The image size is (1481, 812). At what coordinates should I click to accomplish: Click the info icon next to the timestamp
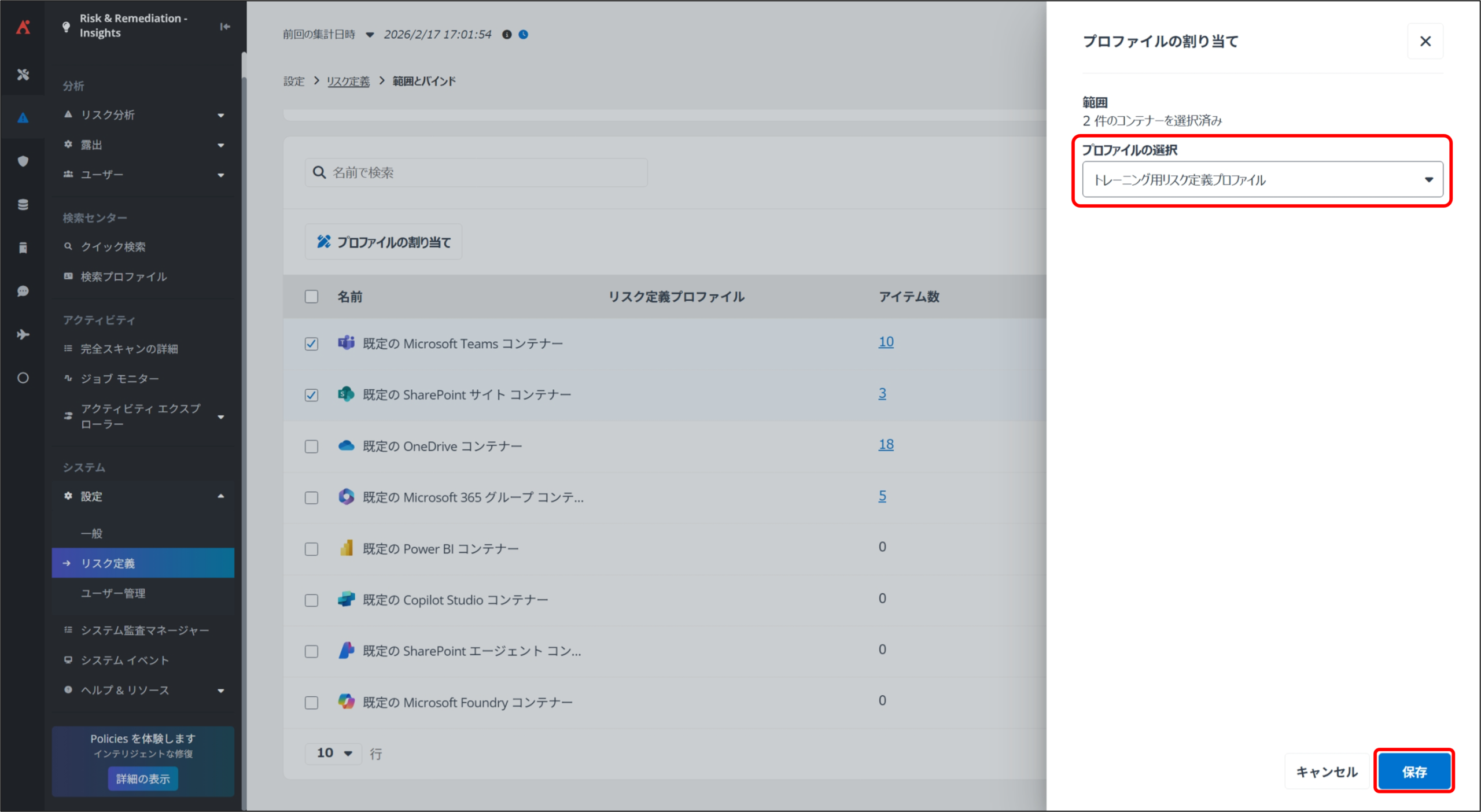pos(507,35)
